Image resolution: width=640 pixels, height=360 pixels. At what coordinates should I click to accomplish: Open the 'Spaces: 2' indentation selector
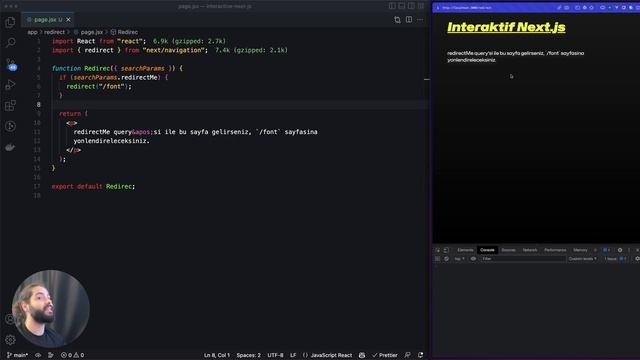tap(248, 355)
